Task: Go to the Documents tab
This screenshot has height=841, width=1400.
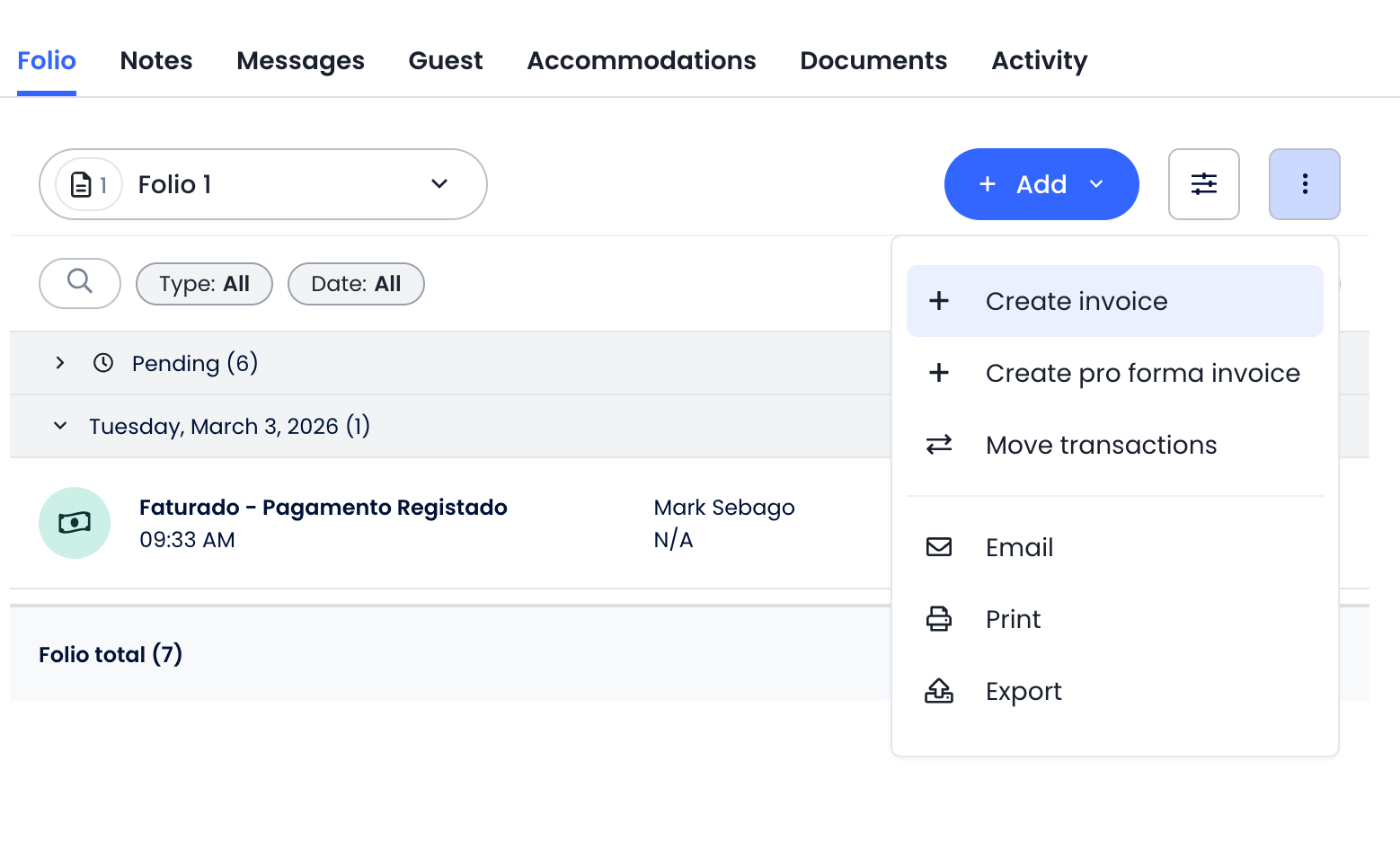Action: coord(873,60)
